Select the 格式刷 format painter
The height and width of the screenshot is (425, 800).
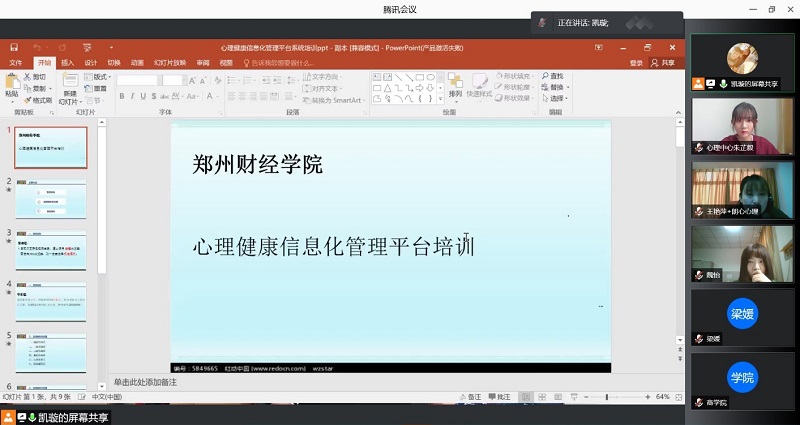(x=38, y=100)
